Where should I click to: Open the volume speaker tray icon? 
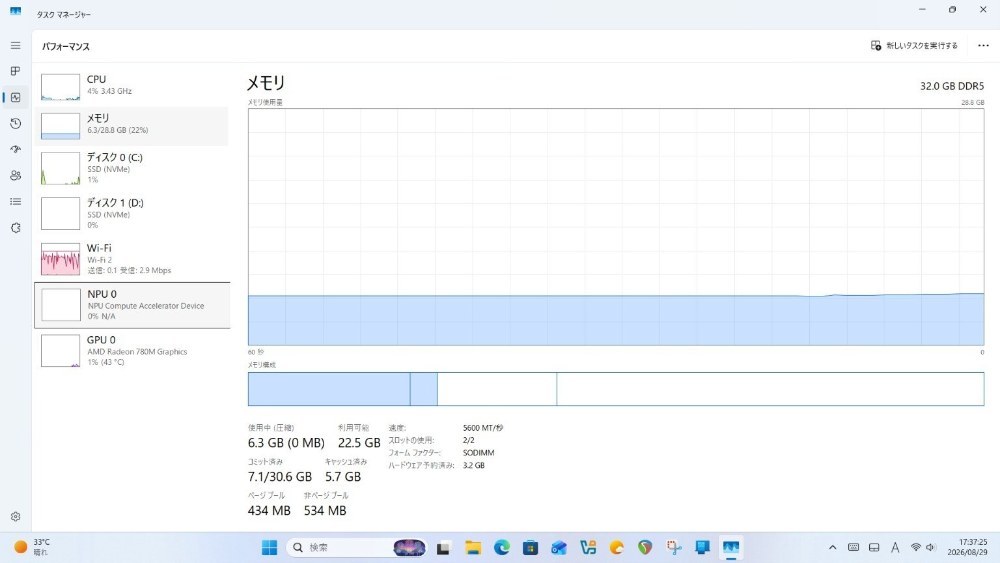click(x=930, y=547)
